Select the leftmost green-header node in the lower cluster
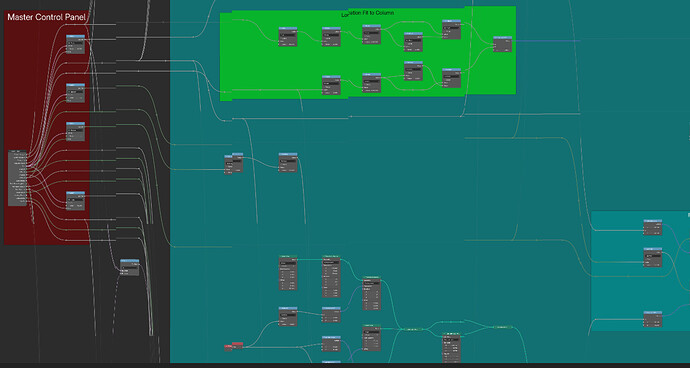 click(x=288, y=272)
